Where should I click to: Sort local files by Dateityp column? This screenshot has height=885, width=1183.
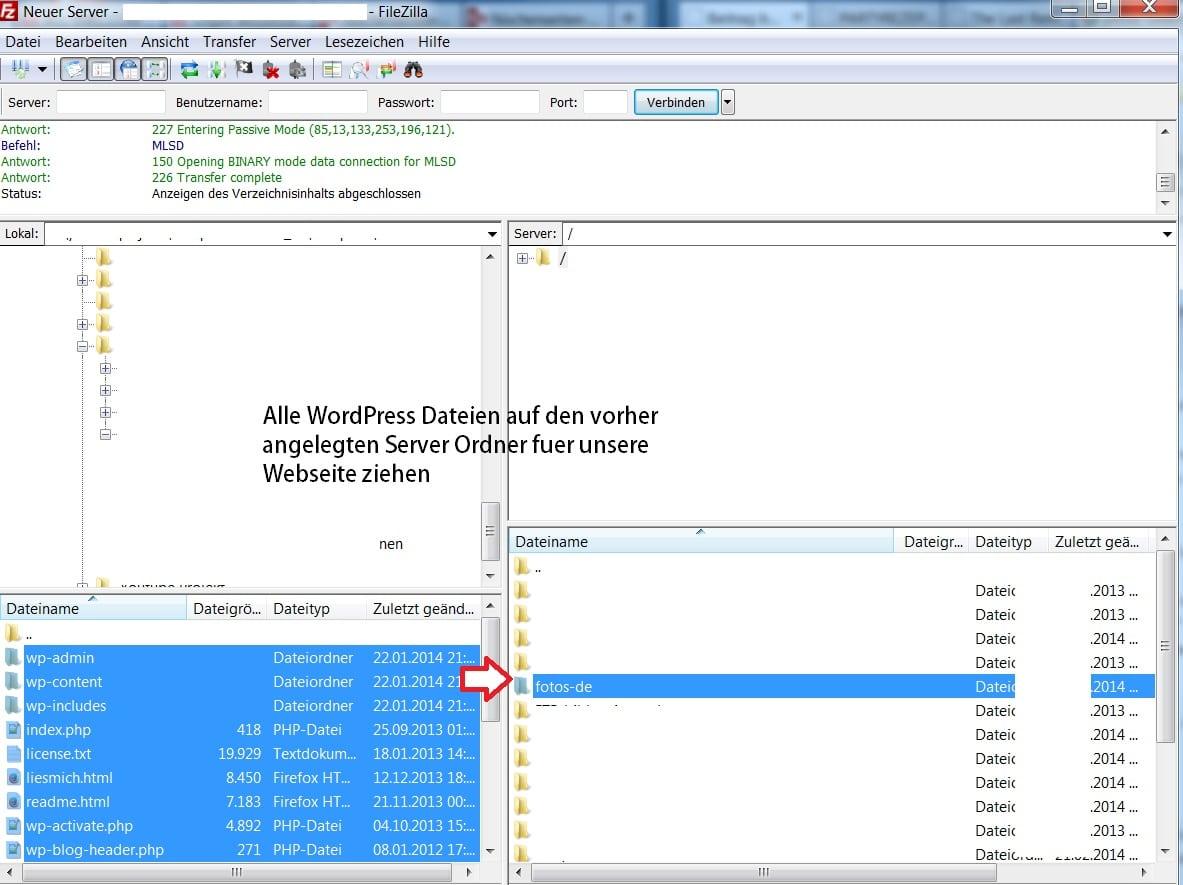(316, 608)
